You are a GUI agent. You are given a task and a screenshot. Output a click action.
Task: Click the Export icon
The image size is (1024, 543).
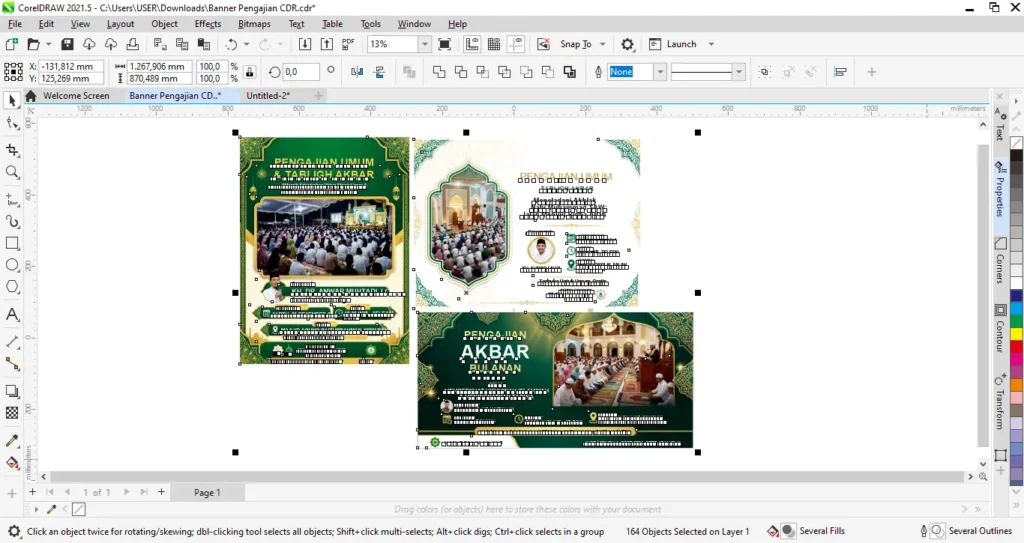(327, 44)
